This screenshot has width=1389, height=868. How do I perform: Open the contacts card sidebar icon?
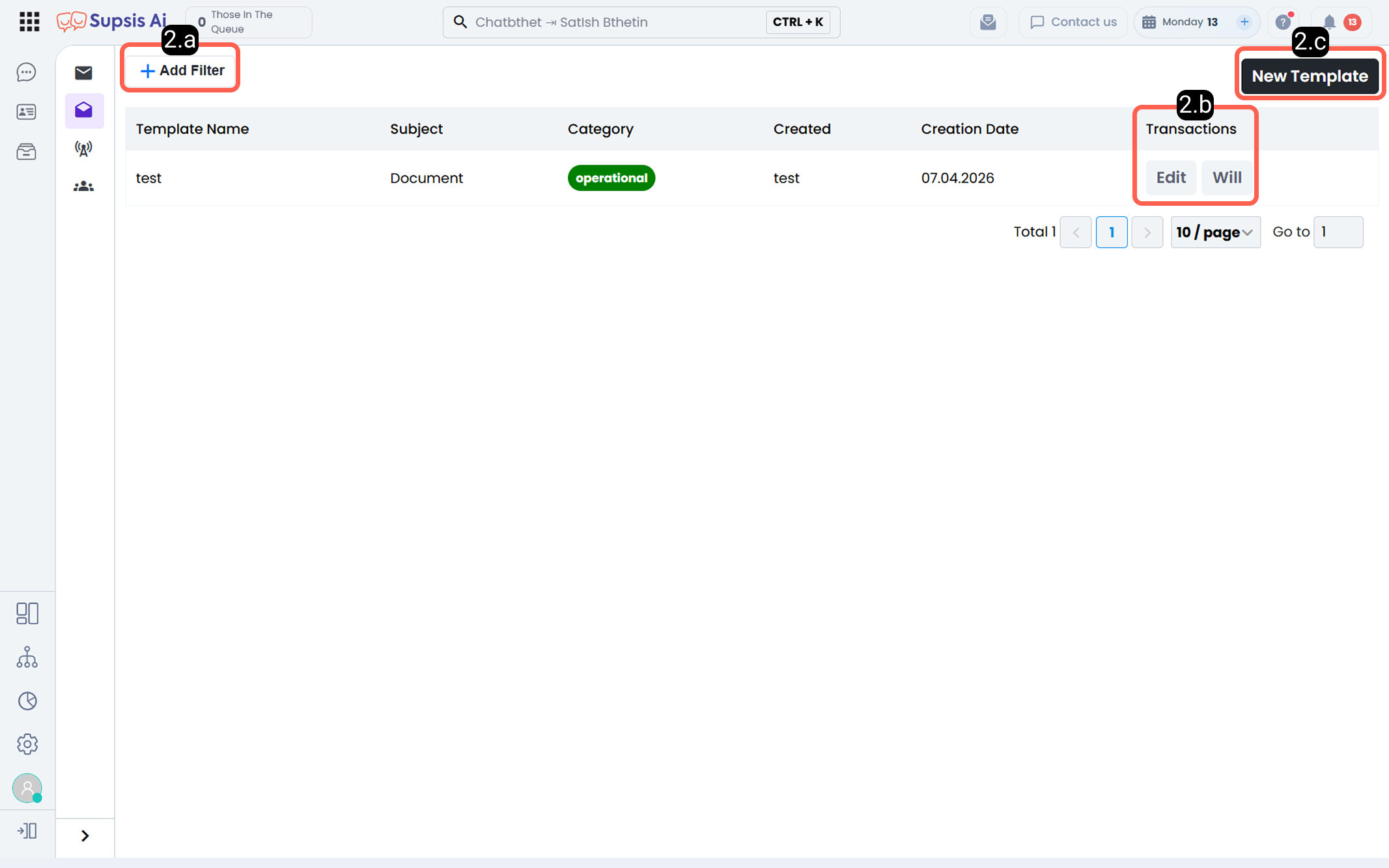[27, 112]
